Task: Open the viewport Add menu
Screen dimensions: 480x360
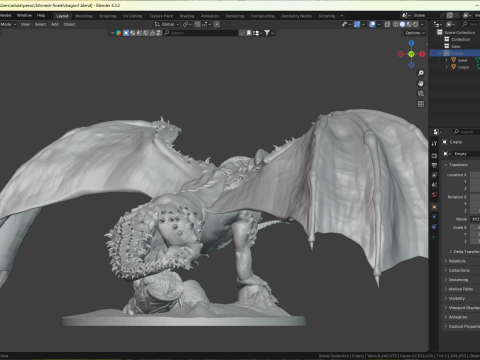Action: (x=55, y=24)
